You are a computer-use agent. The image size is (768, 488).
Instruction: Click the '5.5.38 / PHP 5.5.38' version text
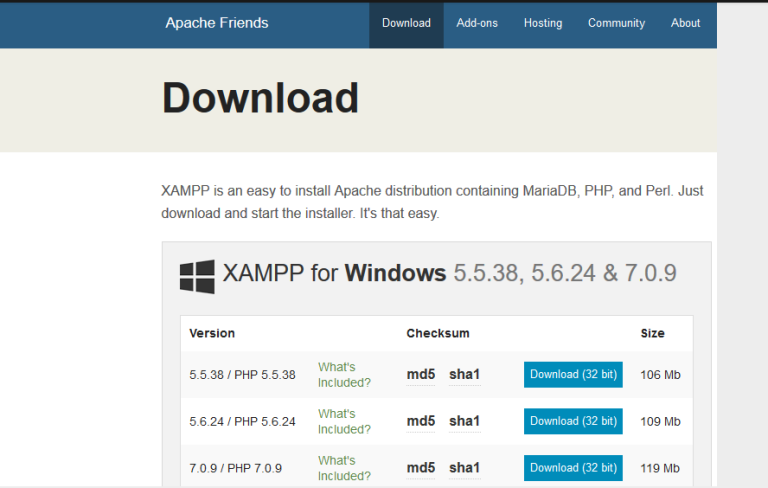tap(242, 375)
